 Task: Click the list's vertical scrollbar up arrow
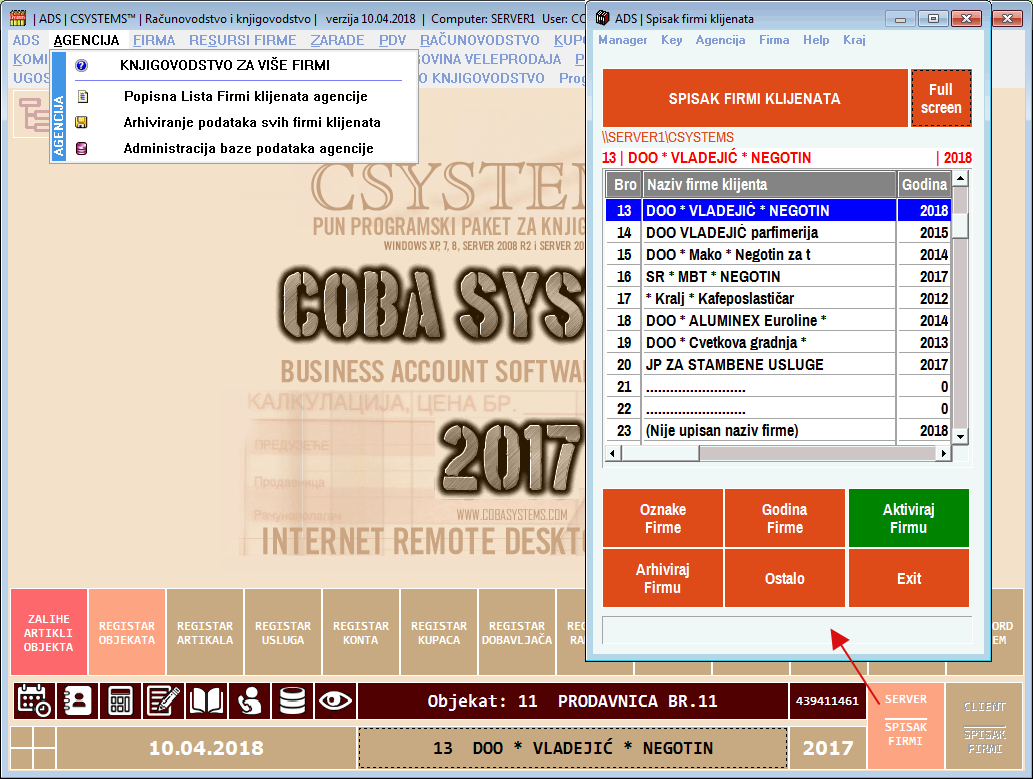click(x=961, y=179)
